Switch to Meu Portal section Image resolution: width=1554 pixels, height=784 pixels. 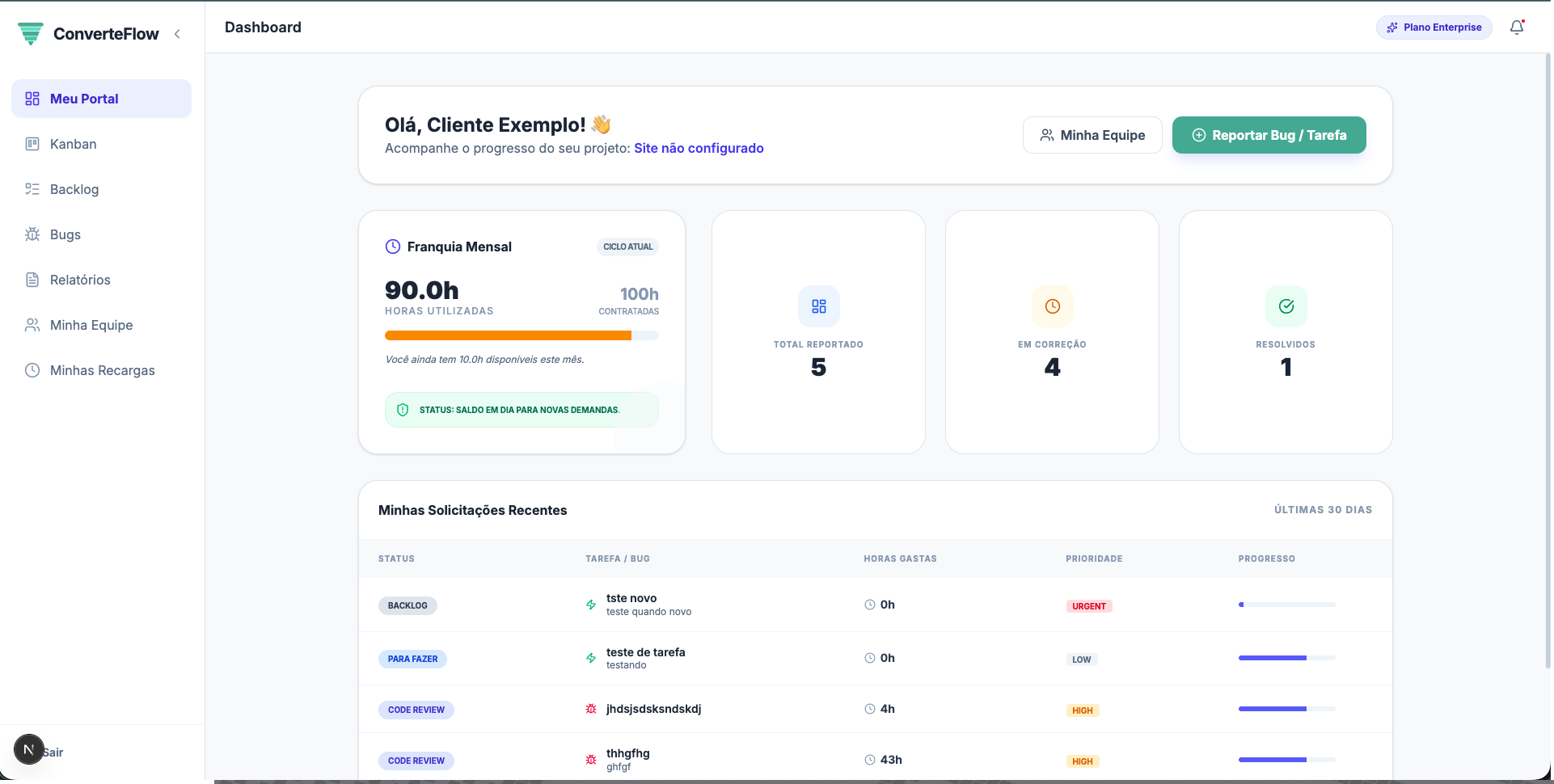[84, 98]
